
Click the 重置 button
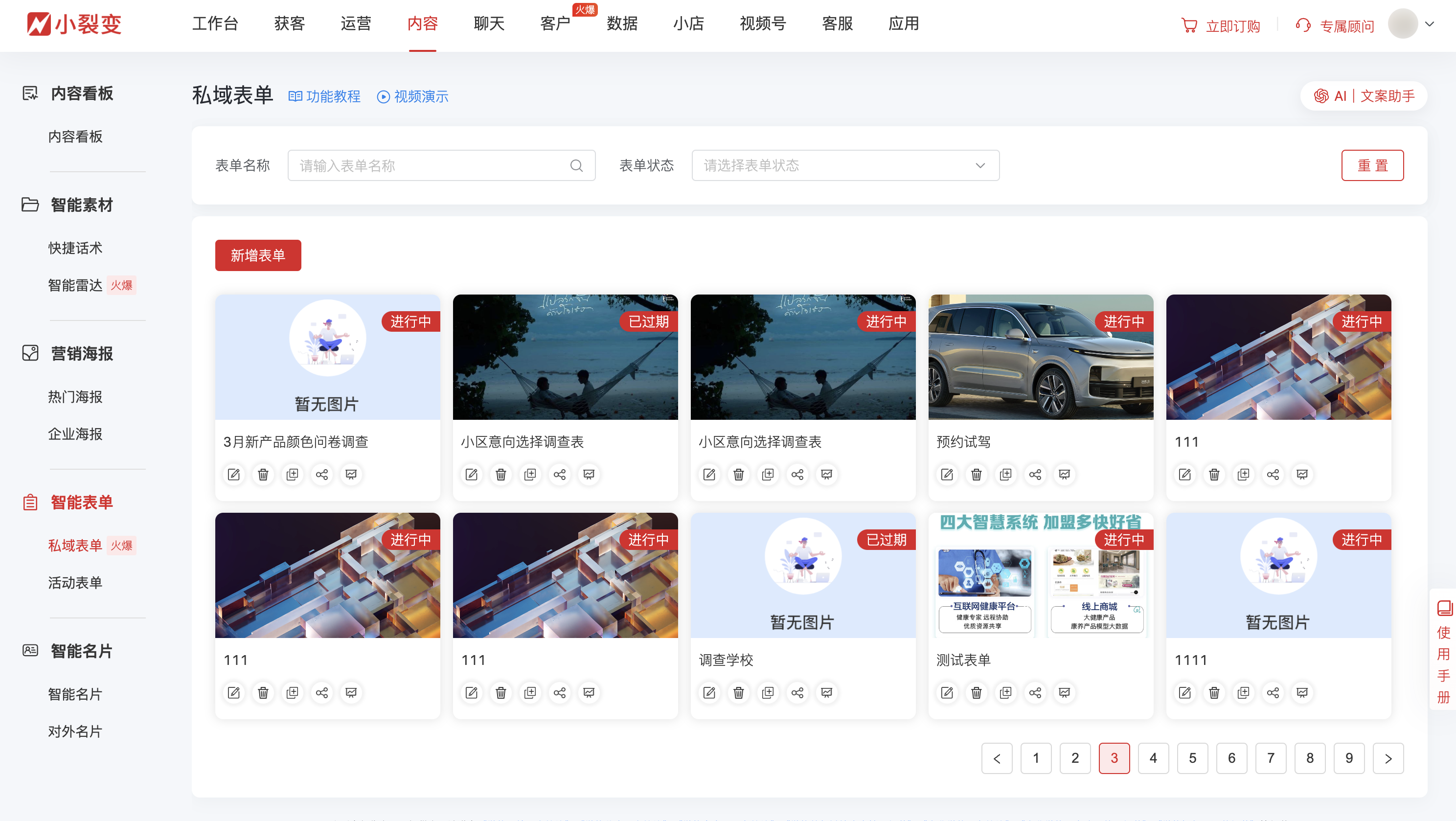coord(1372,166)
